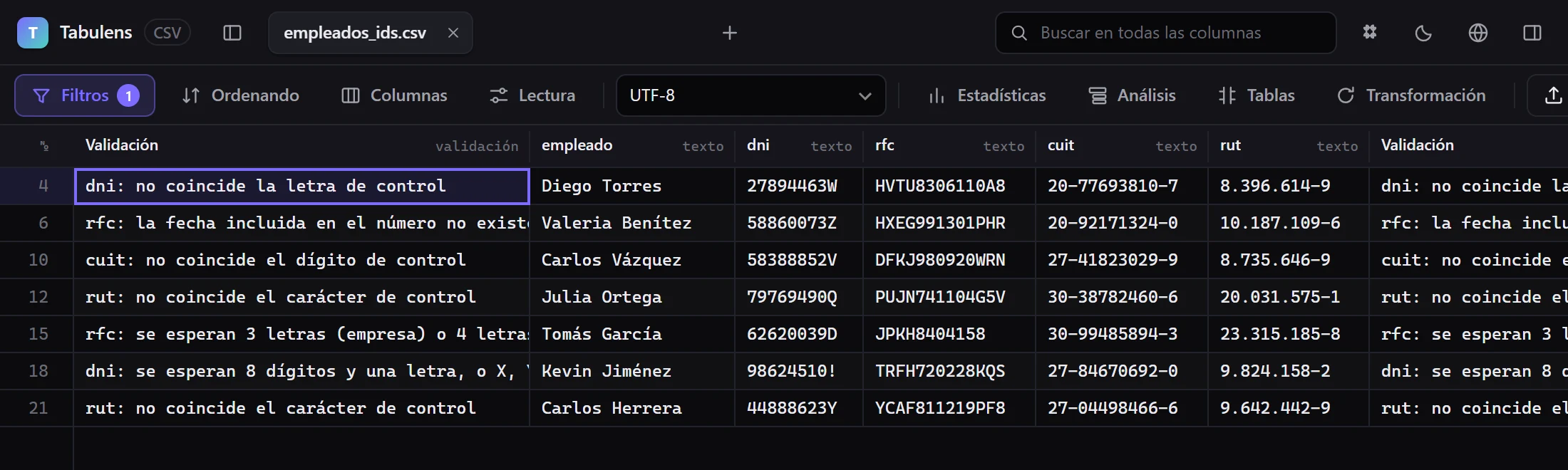This screenshot has height=470, width=1568.
Task: Select the cell Valeria Benítez
Action: point(632,223)
